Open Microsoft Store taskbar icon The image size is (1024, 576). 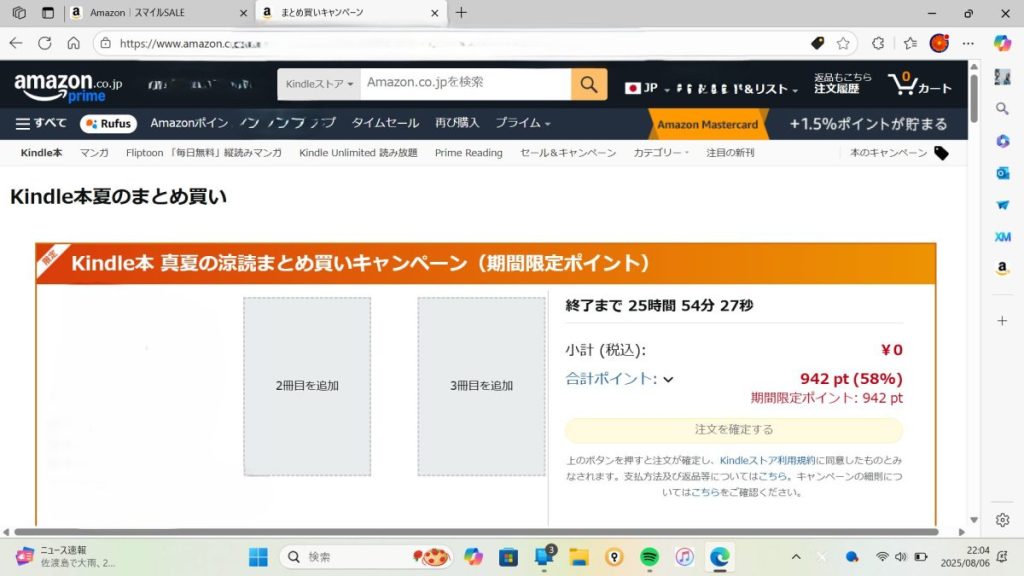[x=508, y=557]
